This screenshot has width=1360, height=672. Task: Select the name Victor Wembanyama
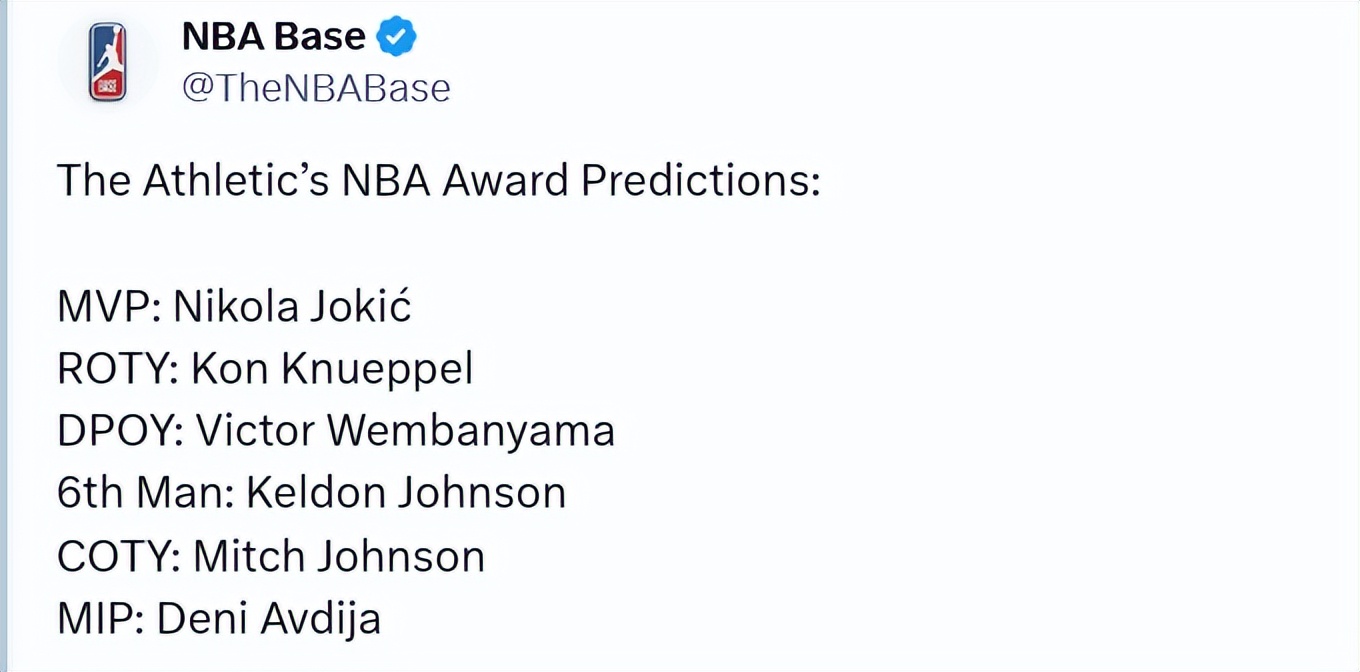[405, 431]
